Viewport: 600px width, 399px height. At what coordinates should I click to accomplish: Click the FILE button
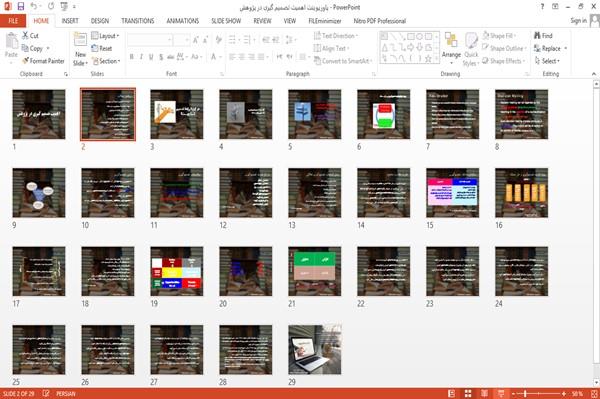tap(13, 21)
